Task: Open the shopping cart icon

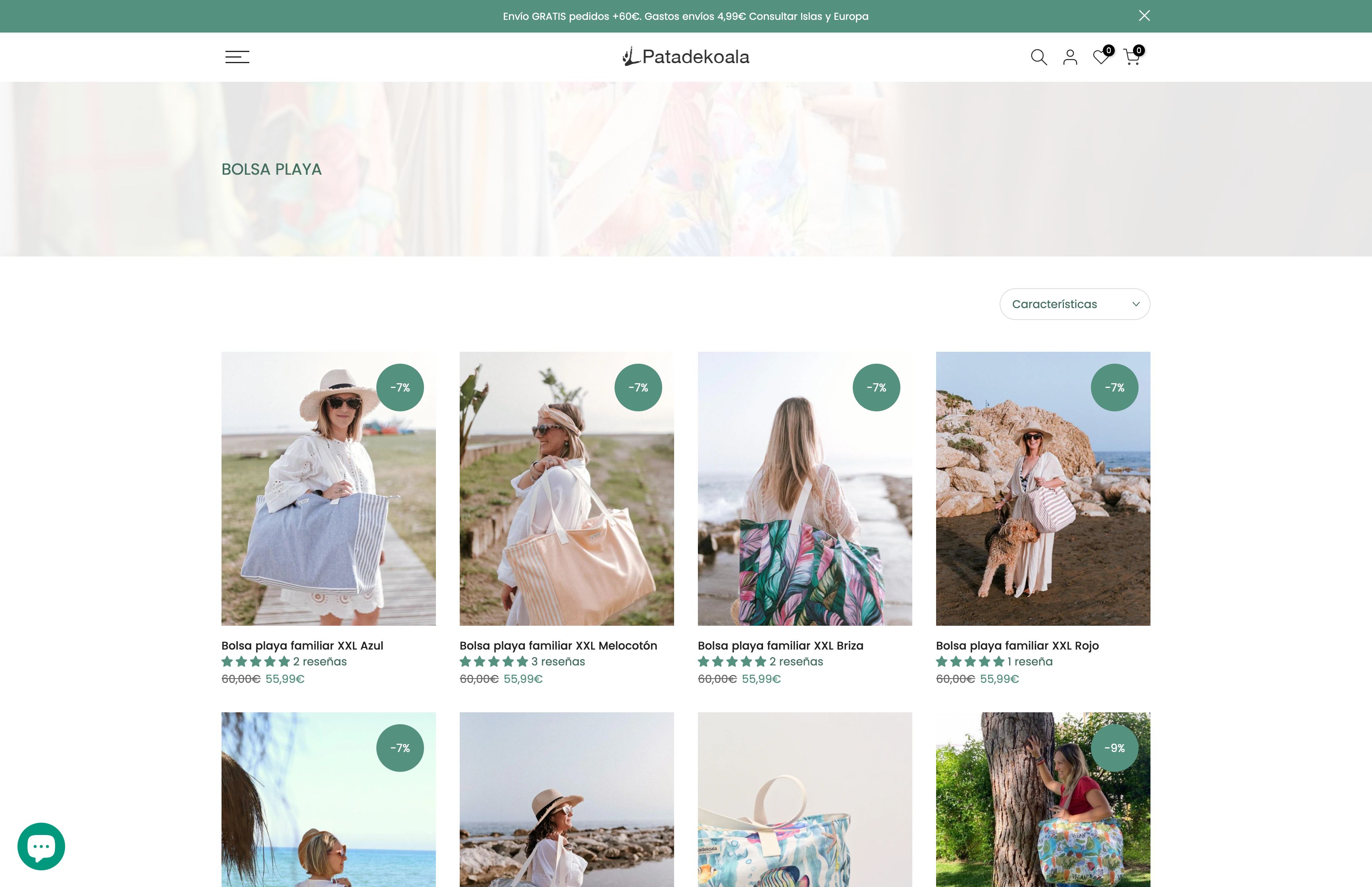Action: (x=1132, y=57)
